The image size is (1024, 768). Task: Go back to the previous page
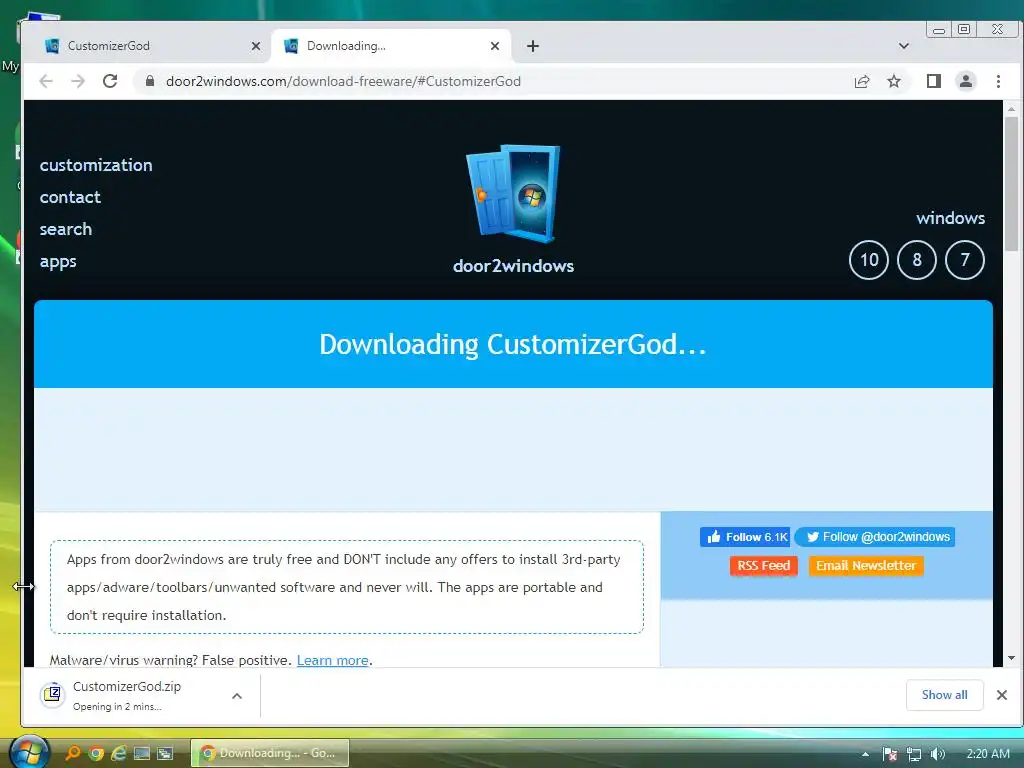pyautogui.click(x=46, y=81)
